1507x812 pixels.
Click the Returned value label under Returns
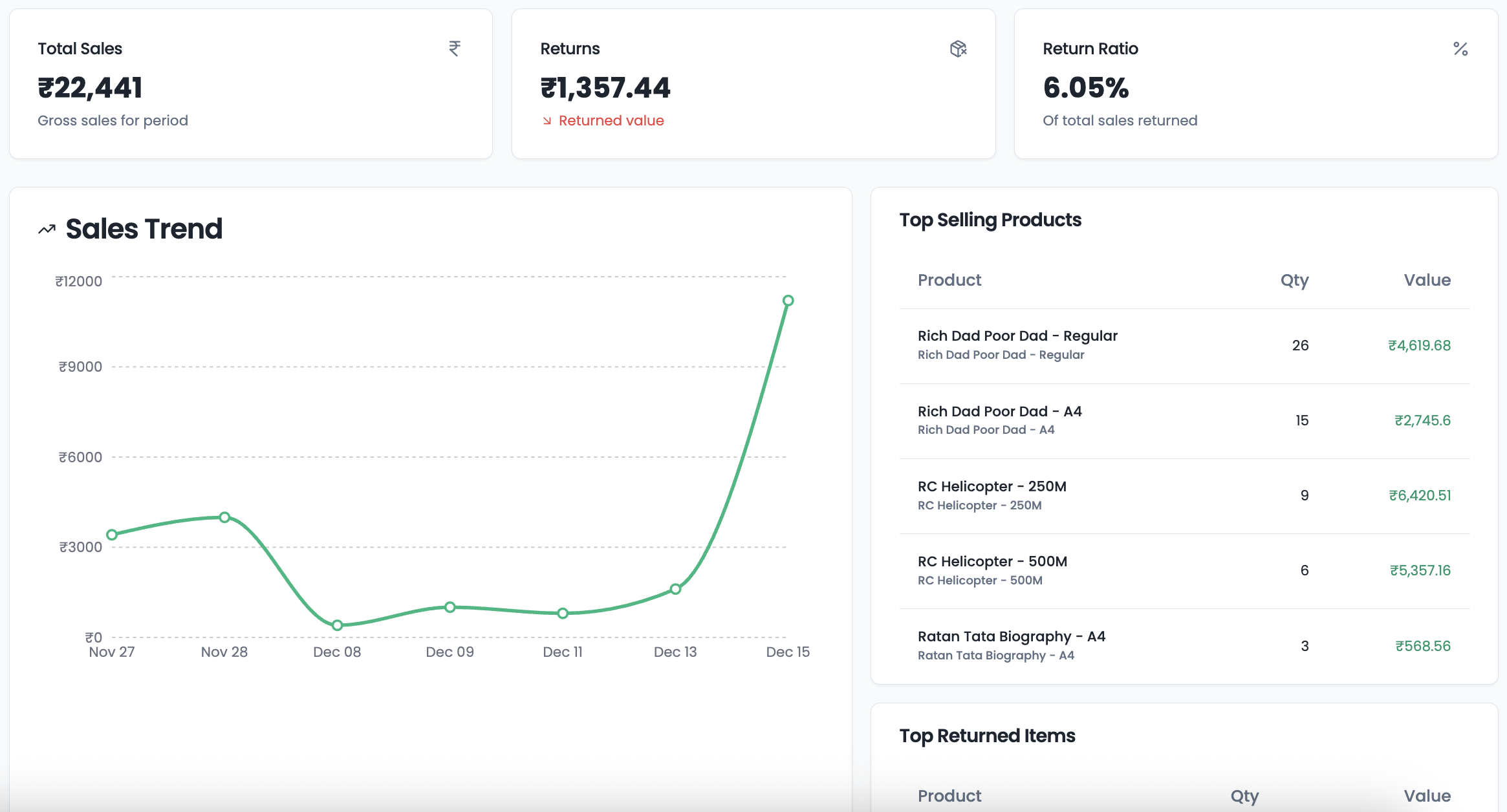click(x=612, y=120)
